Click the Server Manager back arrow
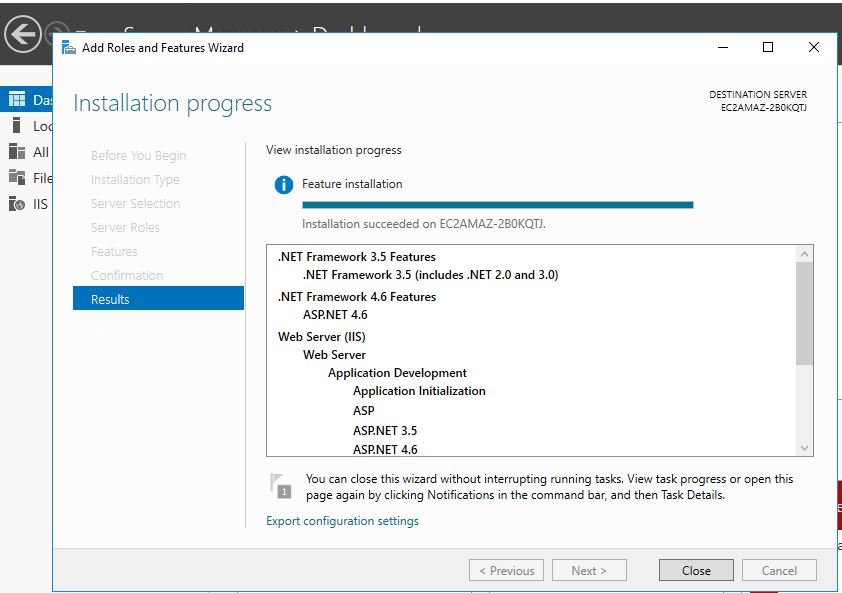 pyautogui.click(x=22, y=34)
